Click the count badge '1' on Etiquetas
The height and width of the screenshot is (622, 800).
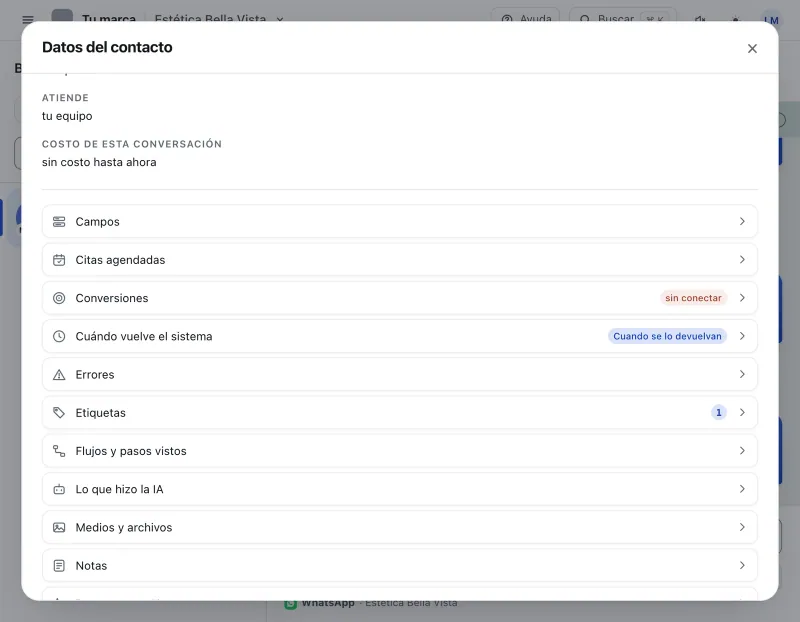(719, 413)
